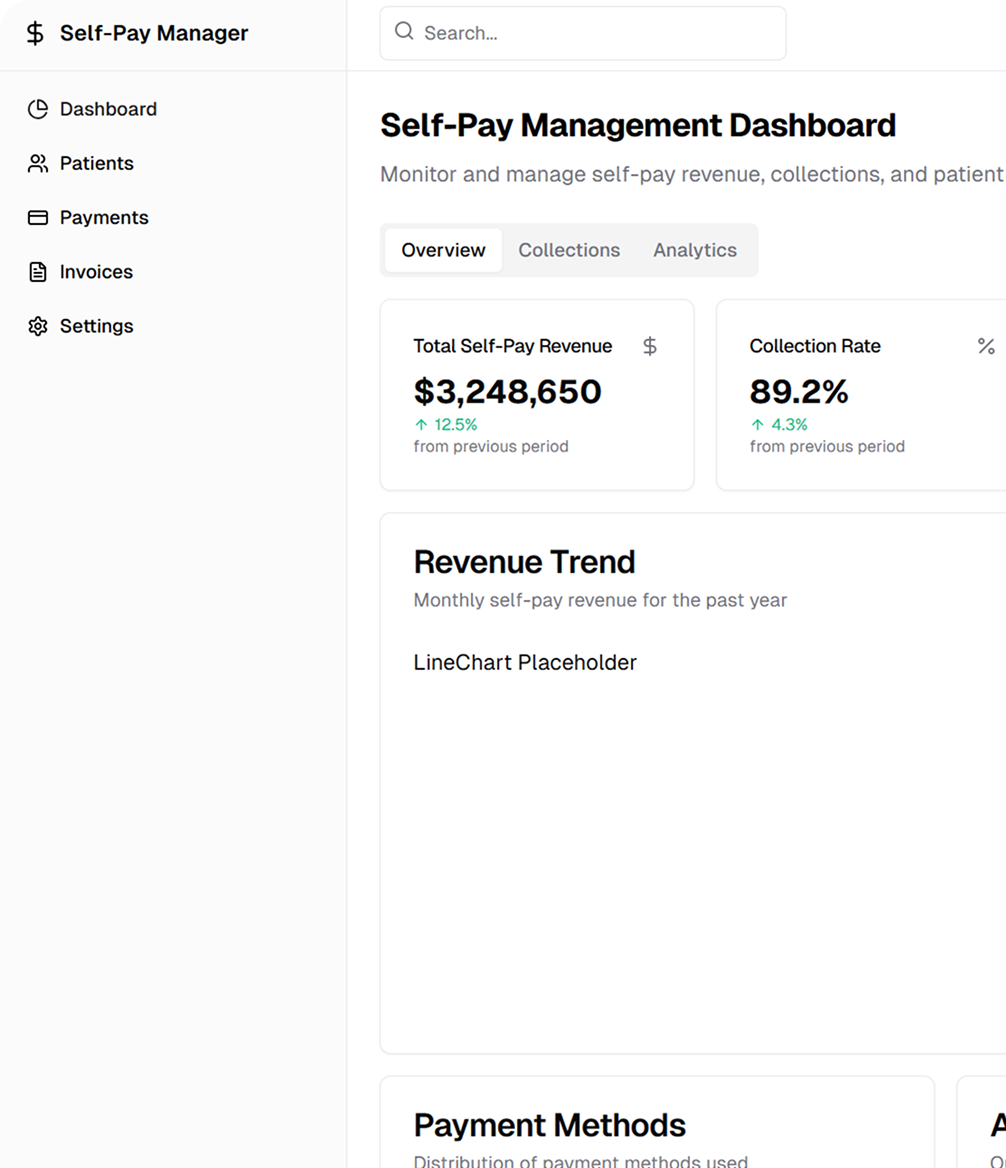1006x1168 pixels.
Task: Click the magnifying glass search icon
Action: click(x=404, y=32)
